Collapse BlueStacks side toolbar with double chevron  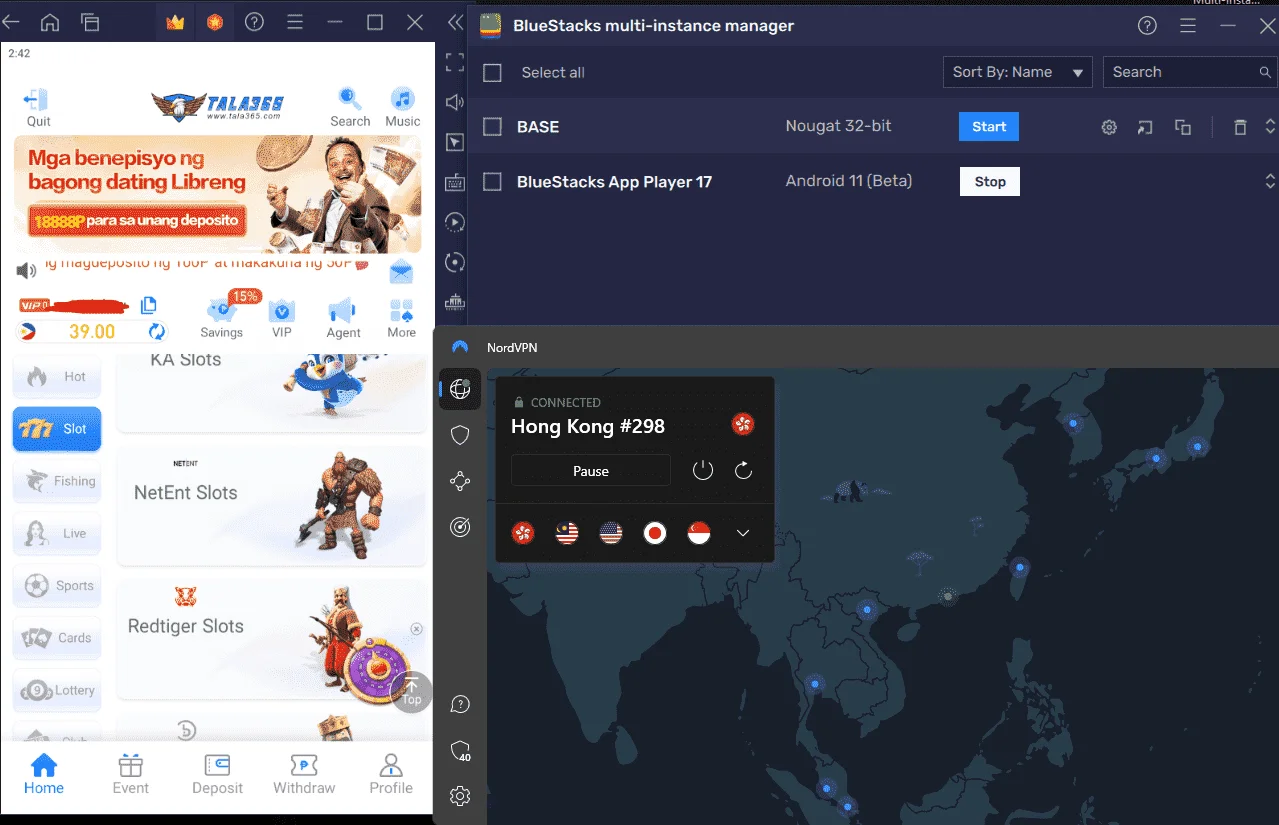click(x=455, y=22)
